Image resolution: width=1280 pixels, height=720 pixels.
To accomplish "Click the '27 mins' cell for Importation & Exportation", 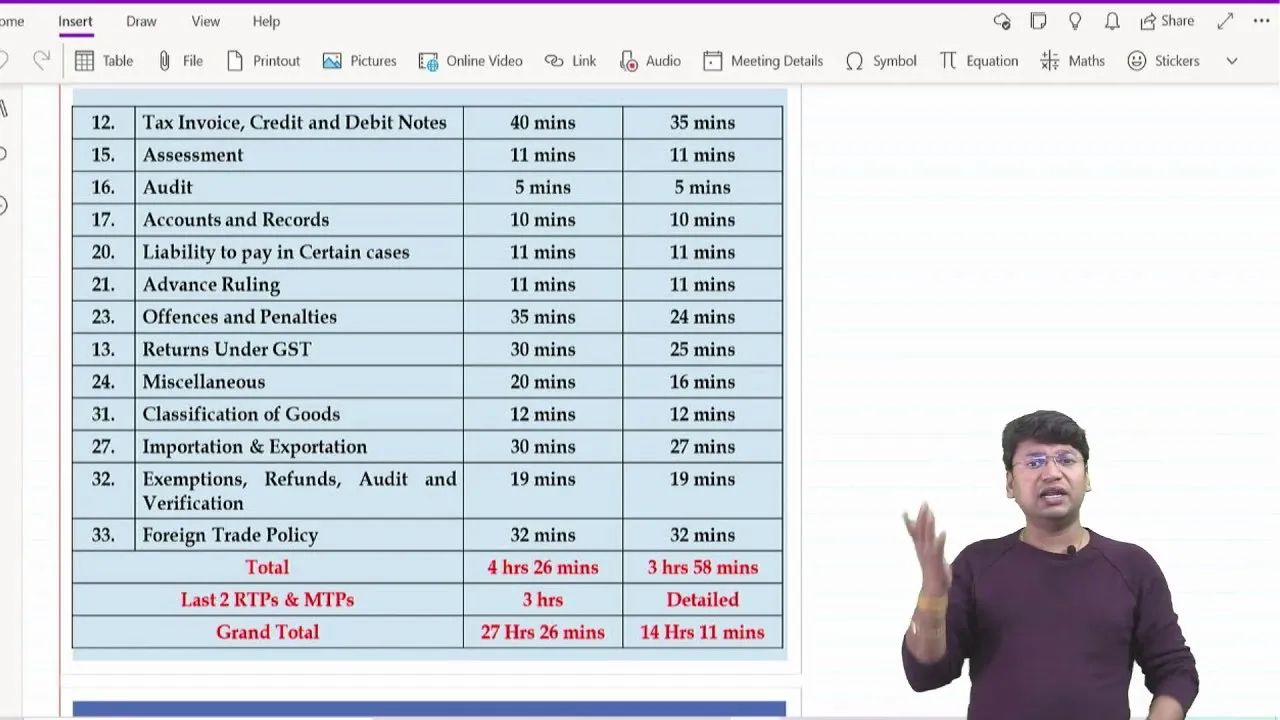I will click(702, 446).
